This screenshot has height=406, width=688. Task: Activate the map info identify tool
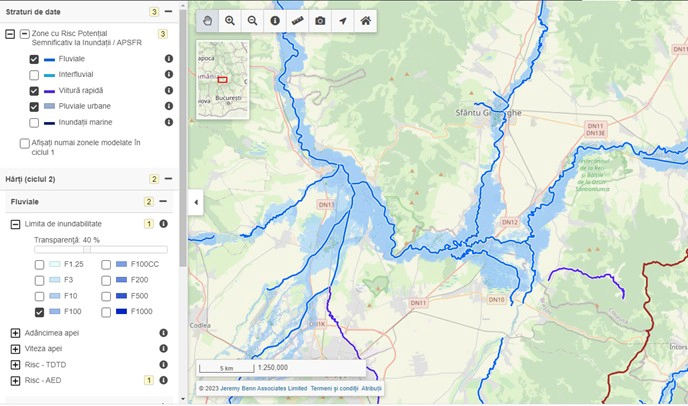click(275, 20)
